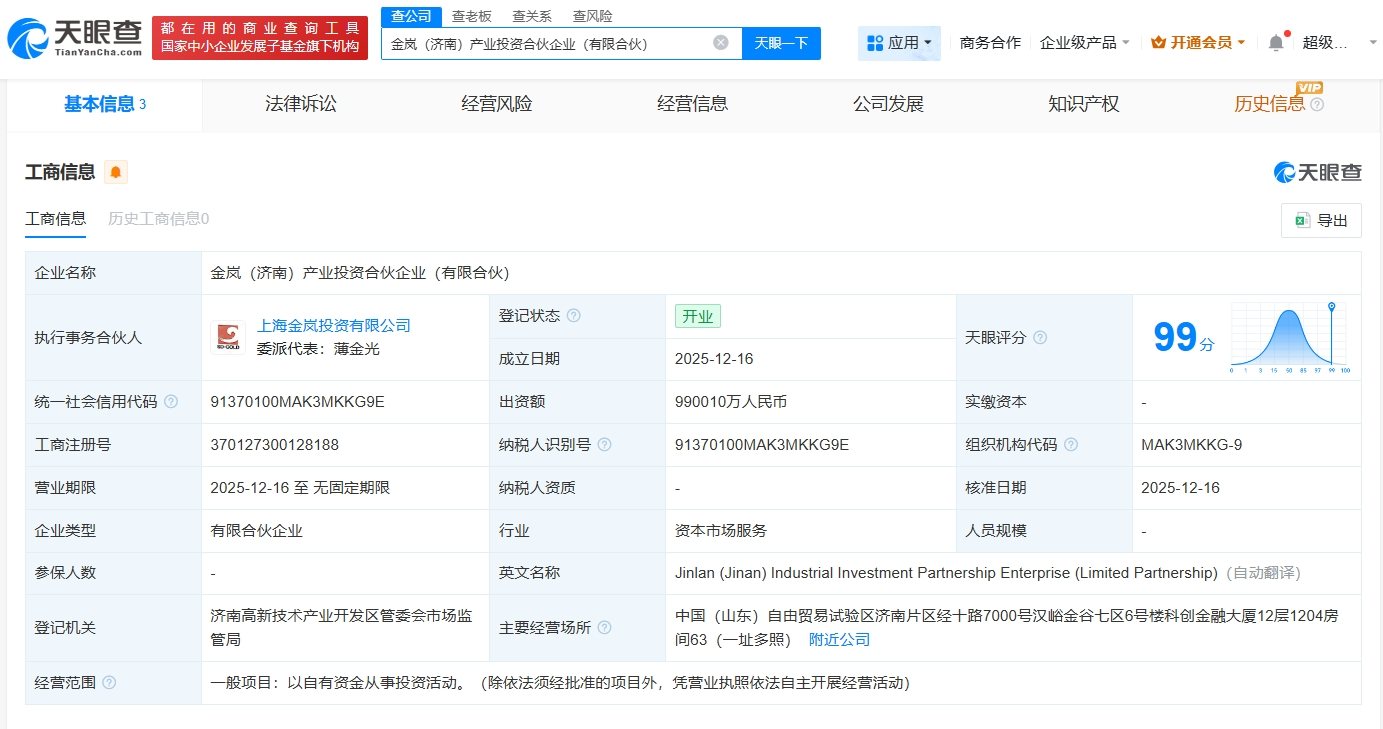Click the orange reminder bell beside 工商信息

[x=116, y=172]
